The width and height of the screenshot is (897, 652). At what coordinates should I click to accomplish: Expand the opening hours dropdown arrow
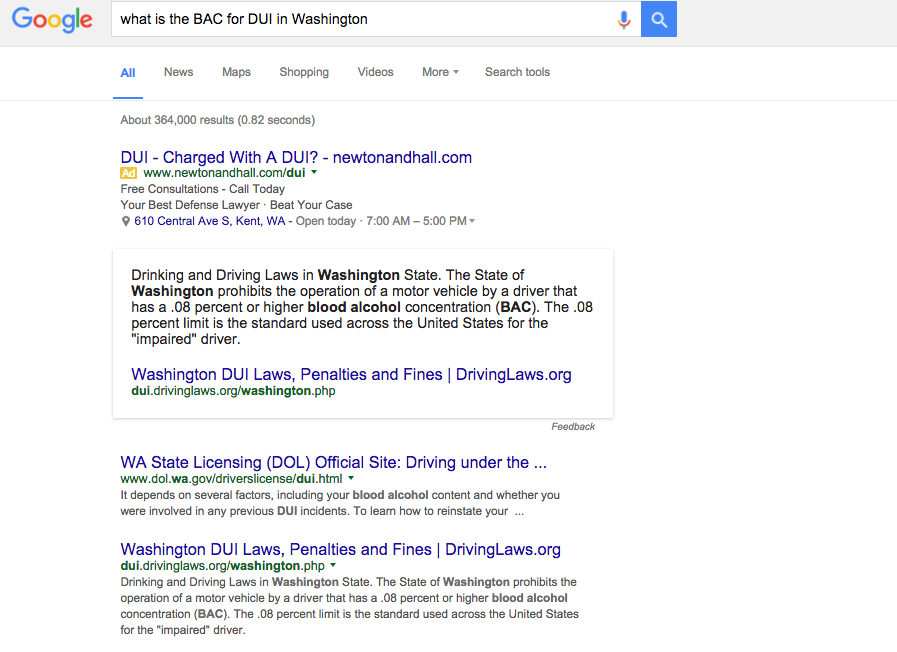pyautogui.click(x=472, y=221)
